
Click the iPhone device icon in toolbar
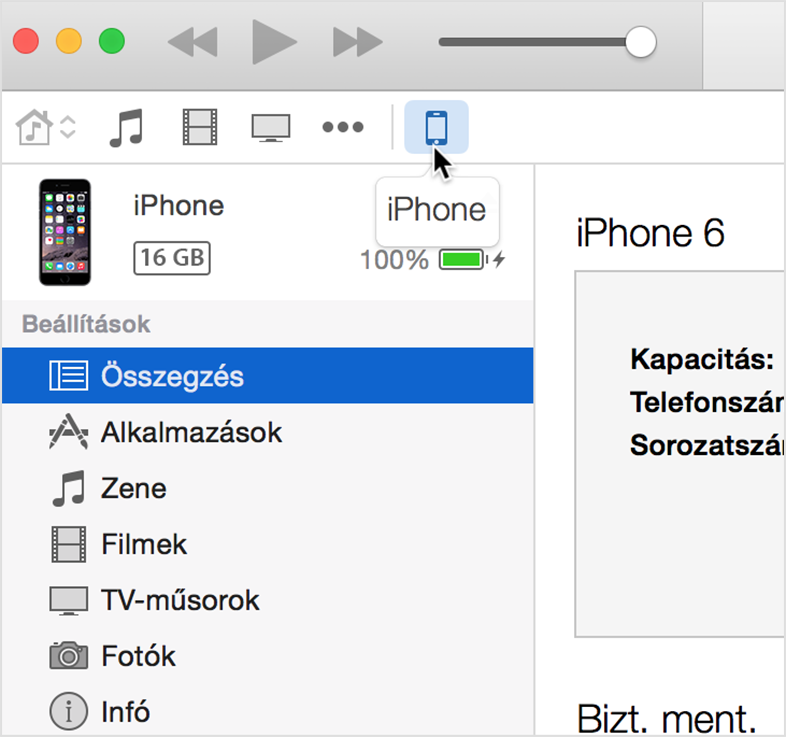(x=436, y=128)
